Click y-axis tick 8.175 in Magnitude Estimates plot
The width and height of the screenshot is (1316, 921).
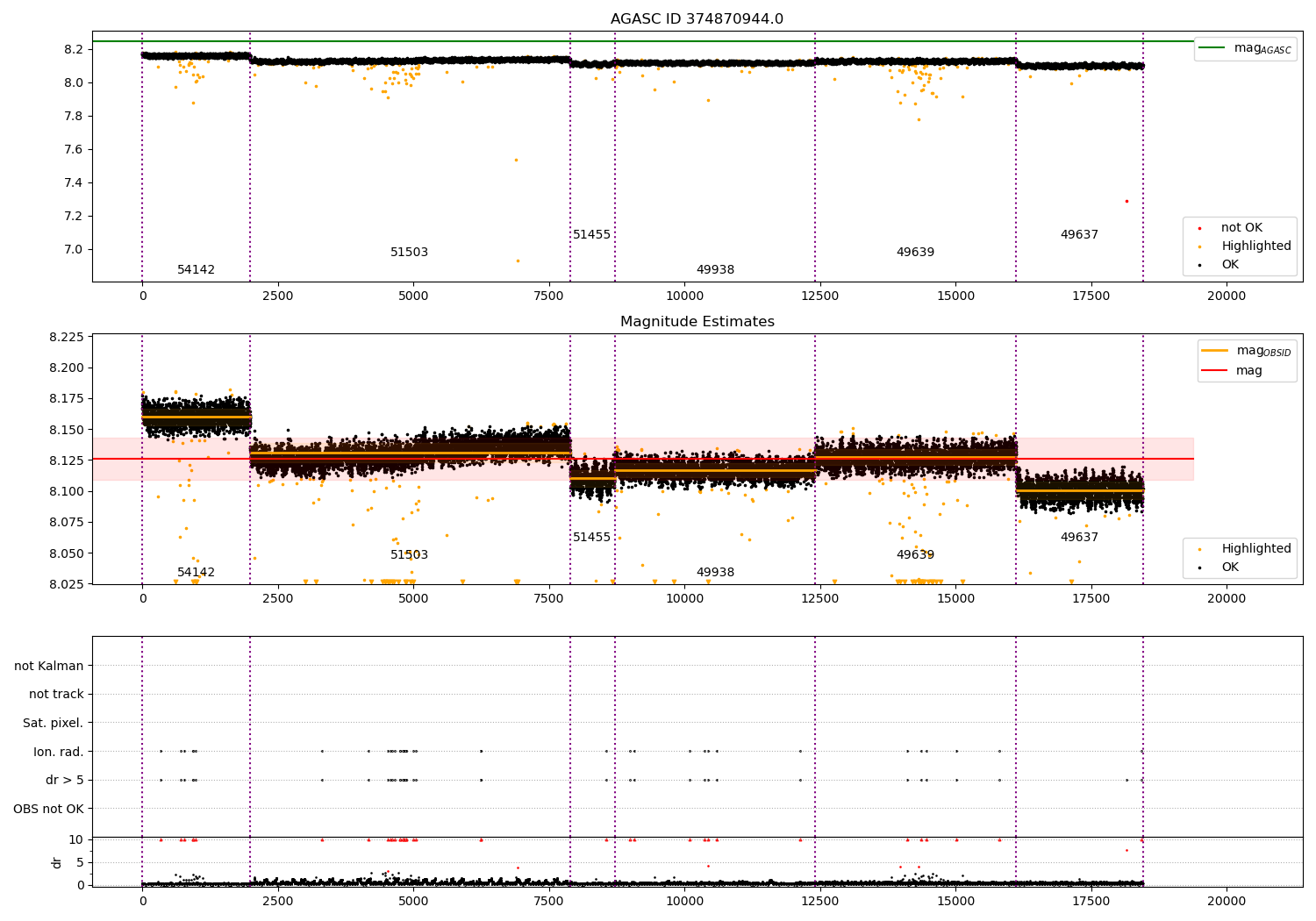[x=66, y=399]
